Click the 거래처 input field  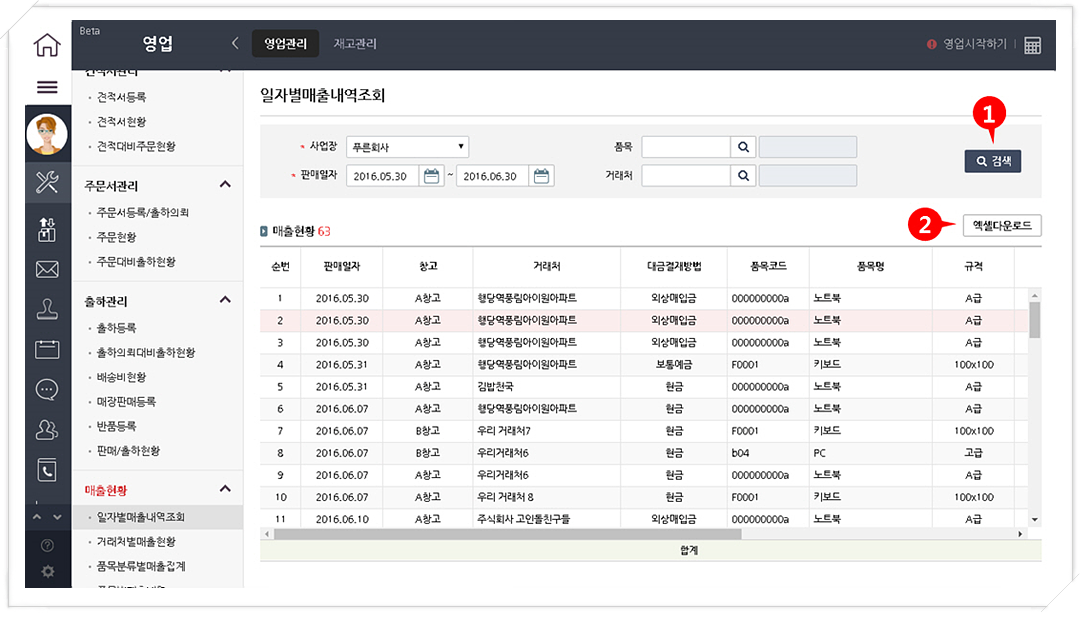coord(686,176)
